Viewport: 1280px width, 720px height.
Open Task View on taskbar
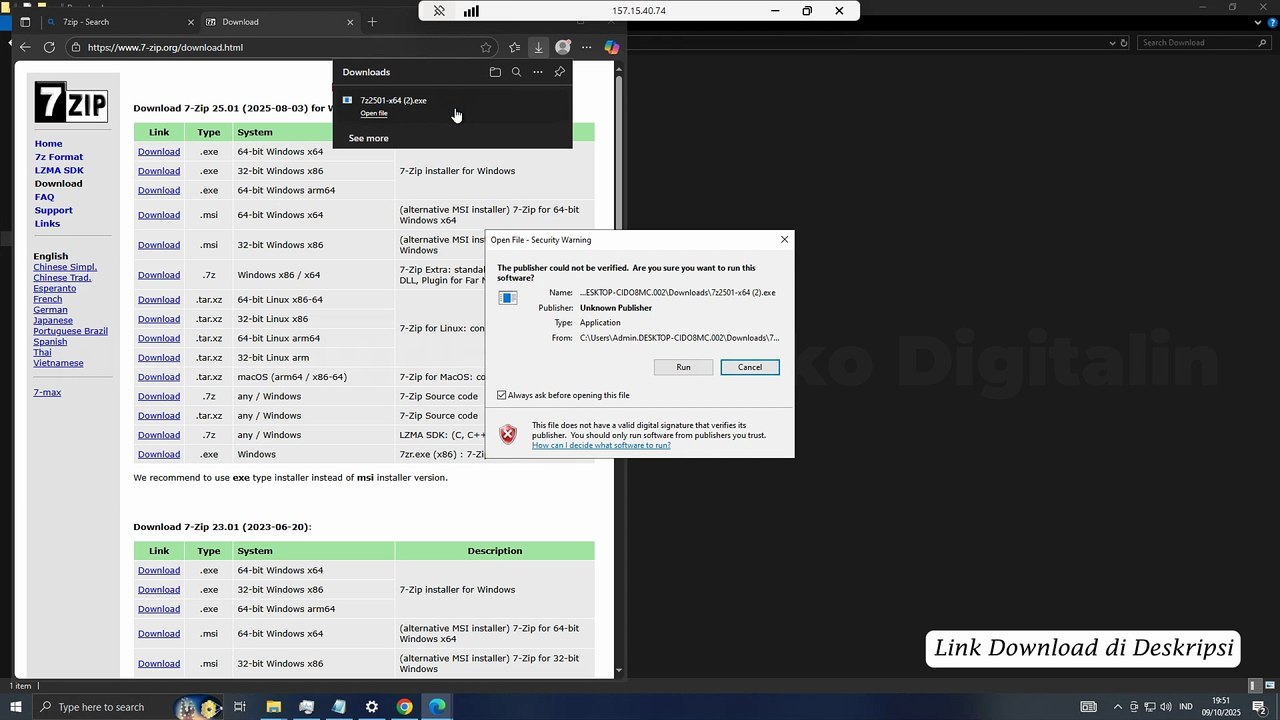pyautogui.click(x=240, y=707)
